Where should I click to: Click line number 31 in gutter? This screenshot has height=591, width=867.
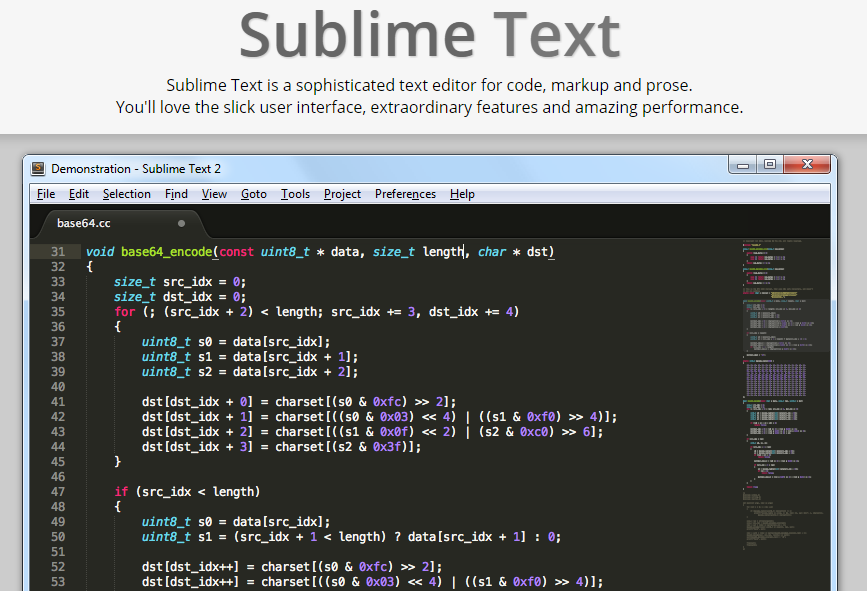point(58,252)
